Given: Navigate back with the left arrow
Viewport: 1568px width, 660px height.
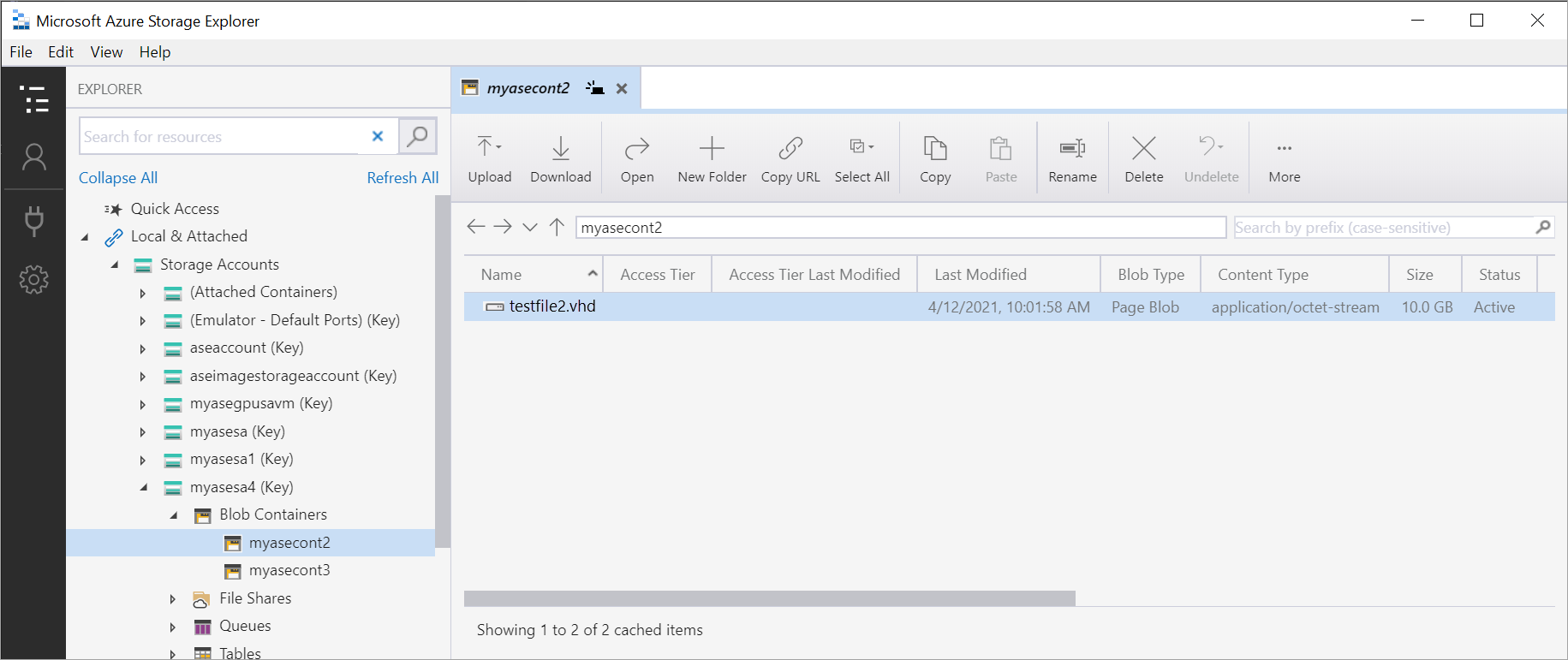Looking at the screenshot, I should coord(476,227).
